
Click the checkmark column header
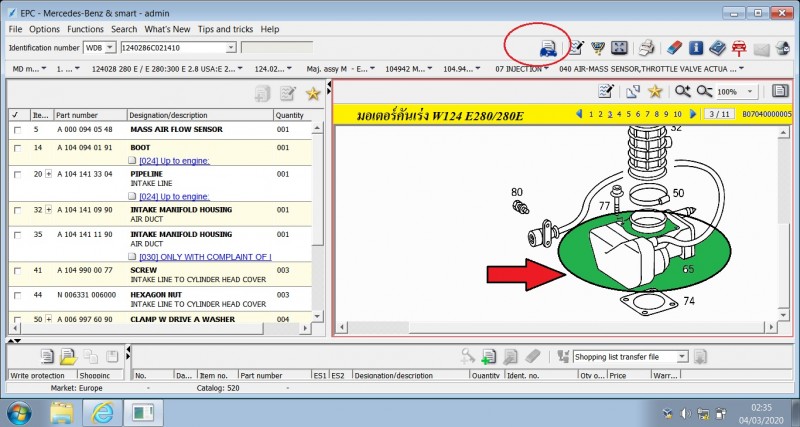[19, 115]
